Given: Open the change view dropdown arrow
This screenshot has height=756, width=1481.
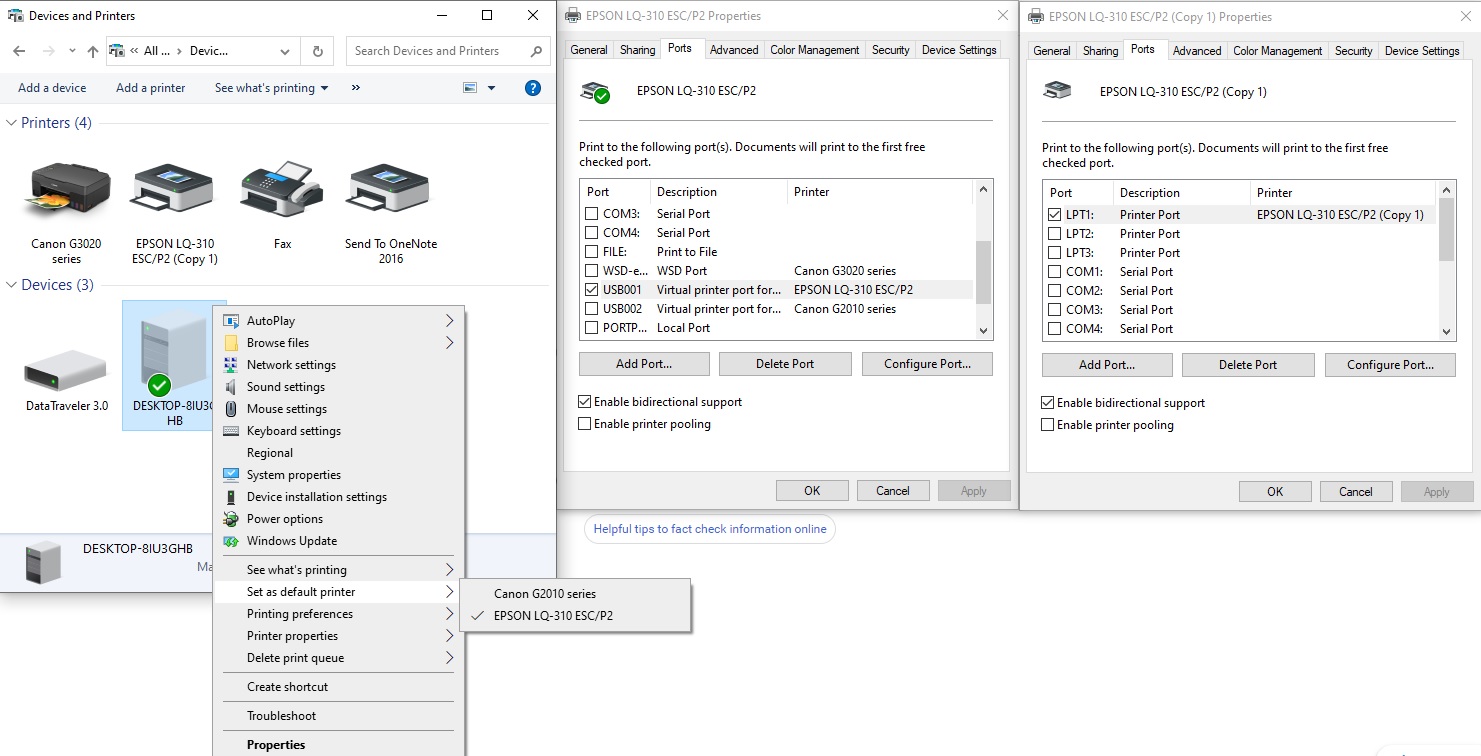Looking at the screenshot, I should (x=491, y=88).
